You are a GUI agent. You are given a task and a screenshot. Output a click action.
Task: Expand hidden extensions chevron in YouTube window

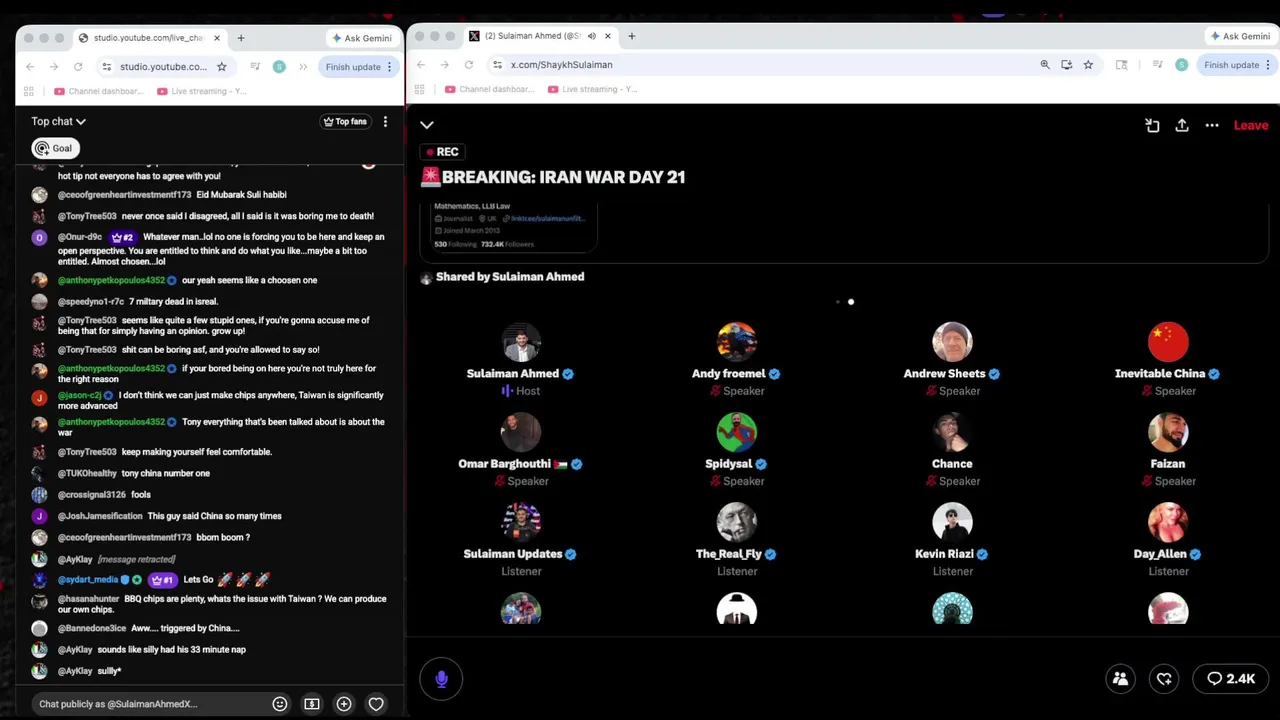click(x=303, y=67)
